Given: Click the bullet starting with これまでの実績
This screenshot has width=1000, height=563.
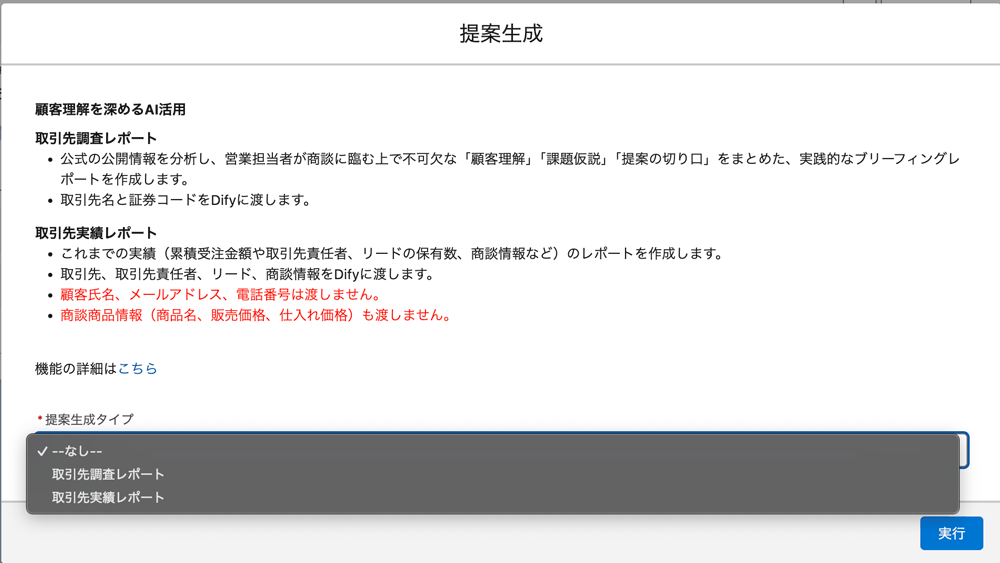Looking at the screenshot, I should point(393,254).
